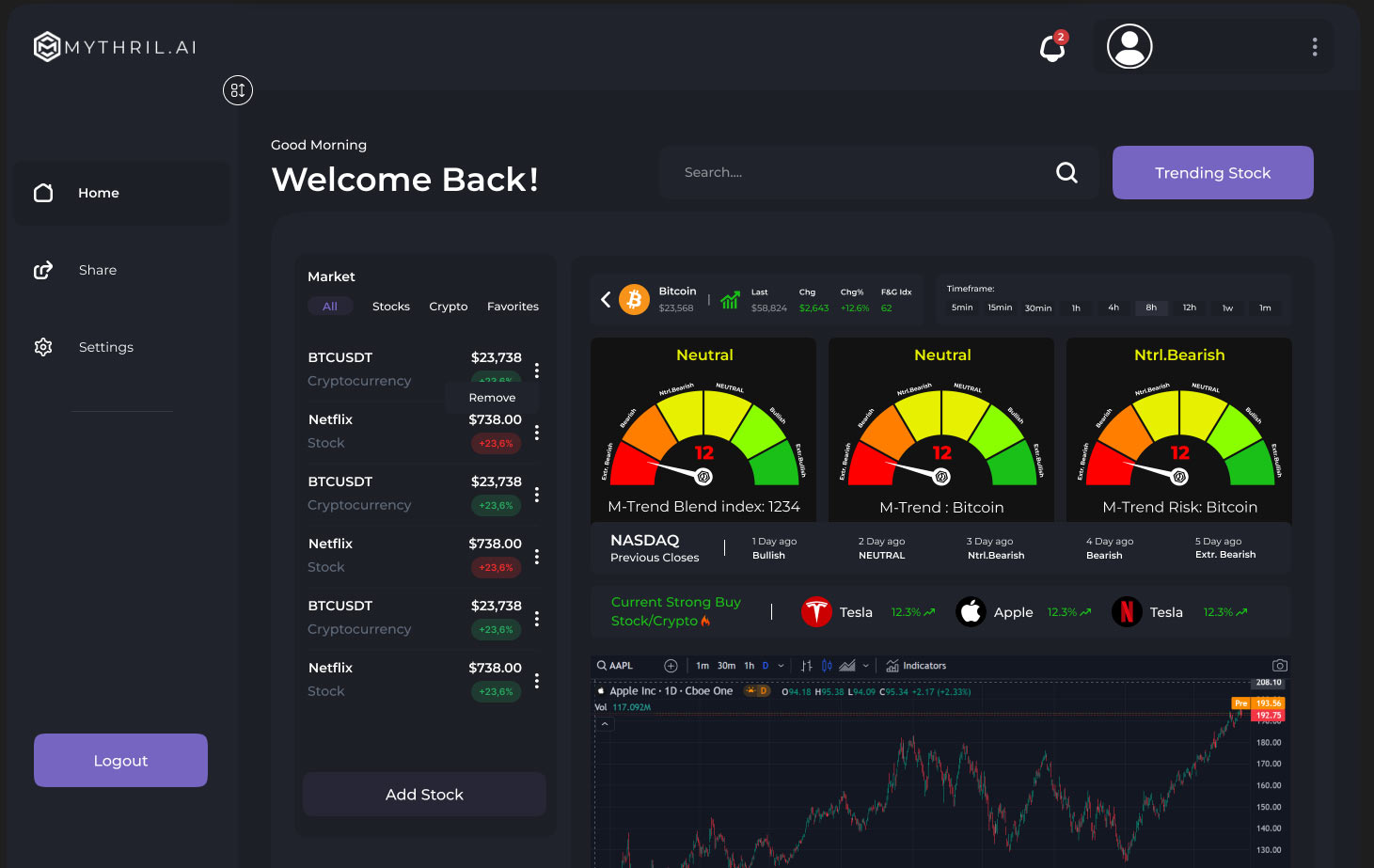Choose Remove from Netflix context menu
The image size is (1374, 868).
click(492, 397)
